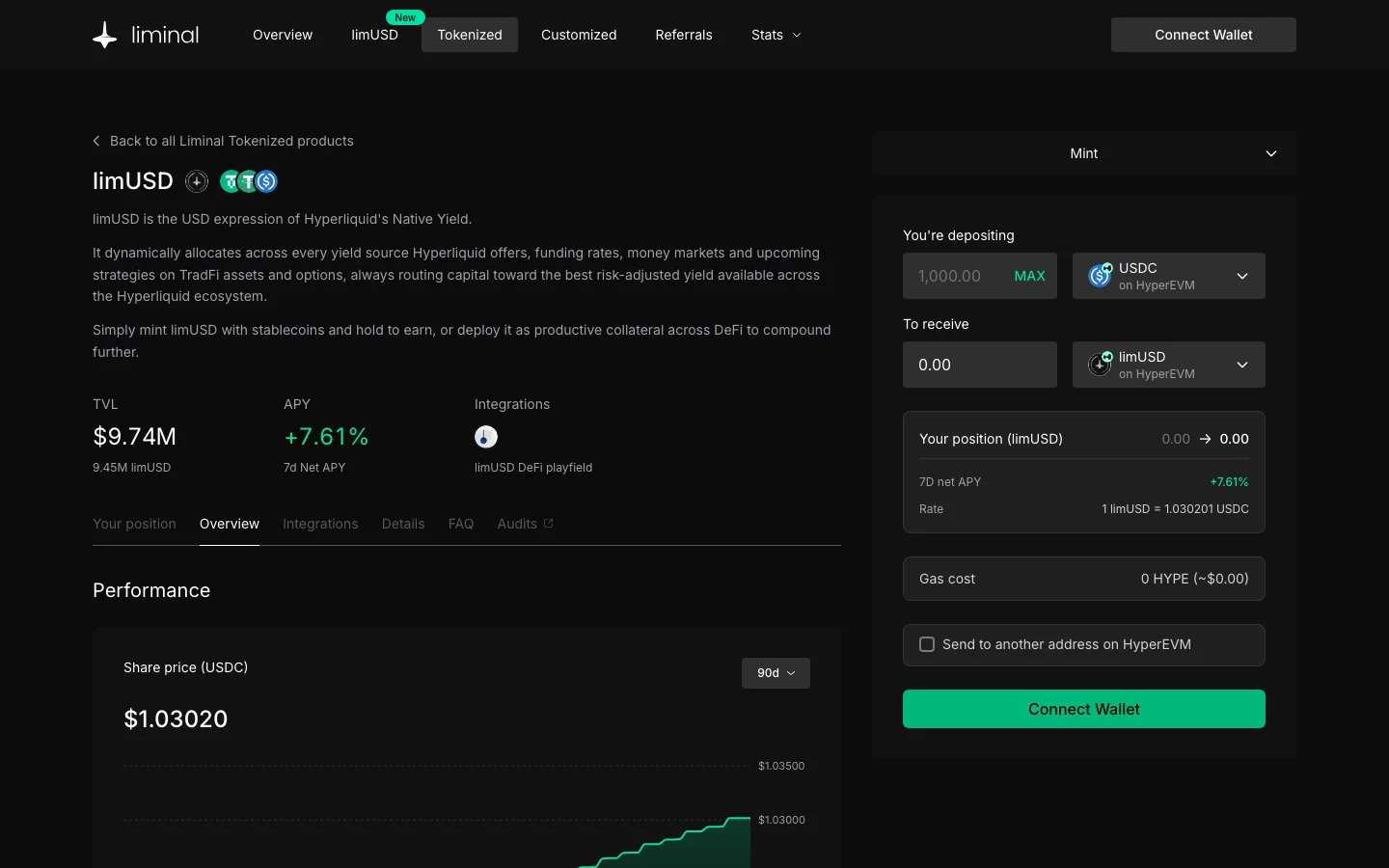Switch to the Details tab
Screen dimensions: 1389x868
[x=403, y=524]
